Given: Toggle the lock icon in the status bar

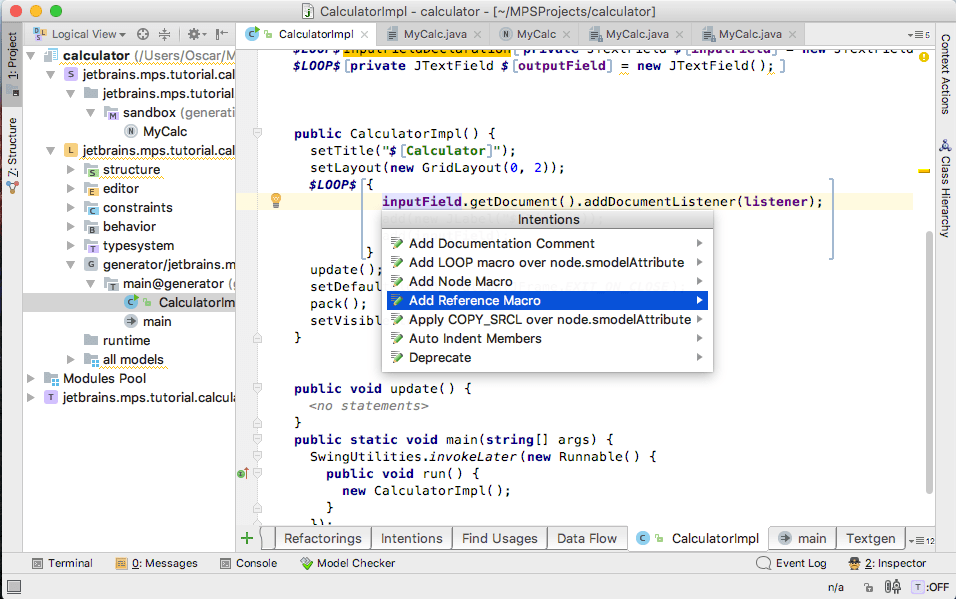Looking at the screenshot, I should (x=870, y=587).
